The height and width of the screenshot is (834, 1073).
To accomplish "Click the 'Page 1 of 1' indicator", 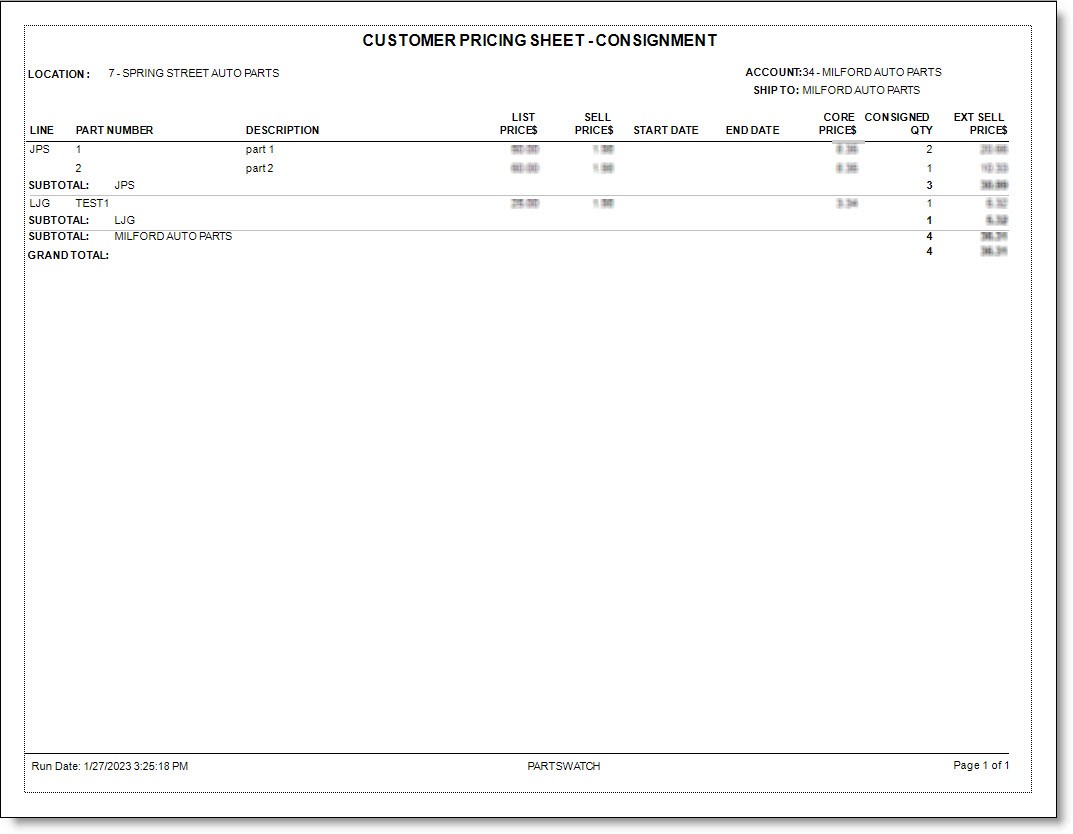I will 981,765.
